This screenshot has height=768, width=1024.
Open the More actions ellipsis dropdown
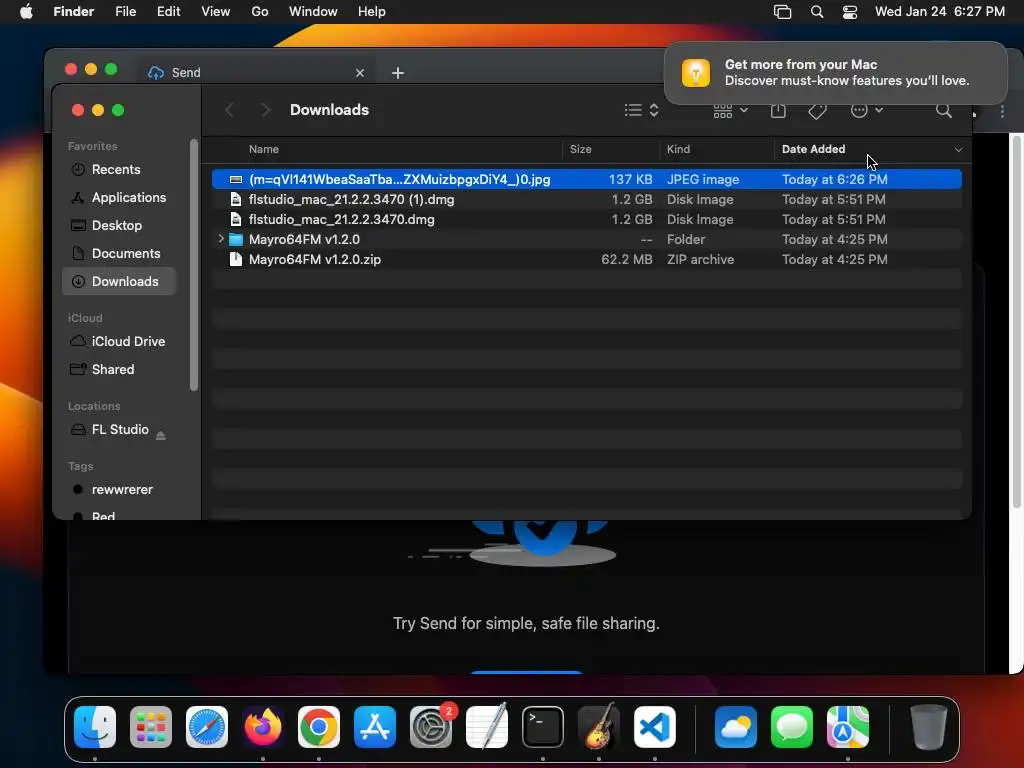click(867, 110)
